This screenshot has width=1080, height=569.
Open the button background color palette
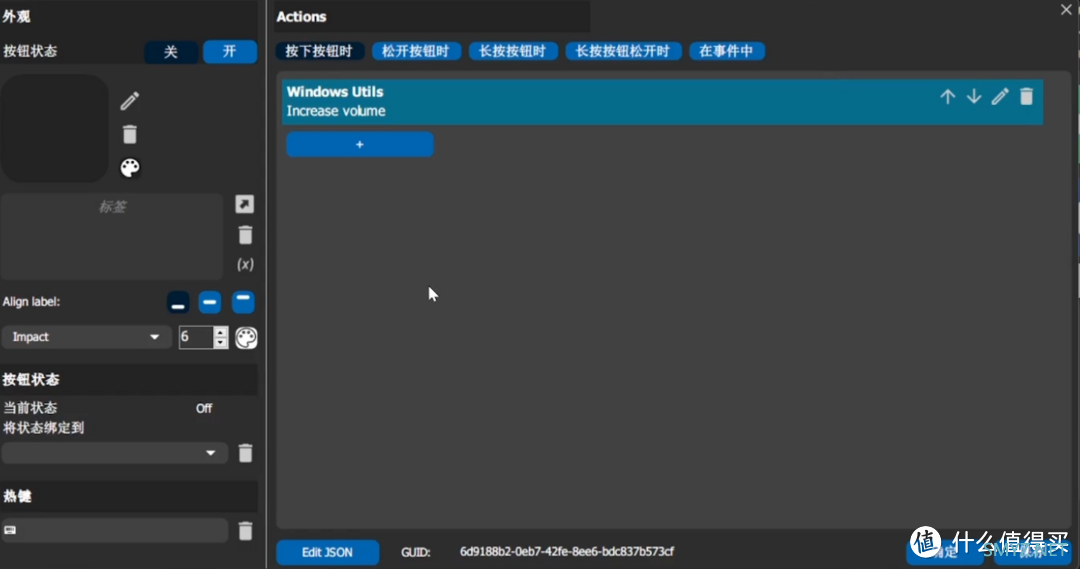pos(129,168)
